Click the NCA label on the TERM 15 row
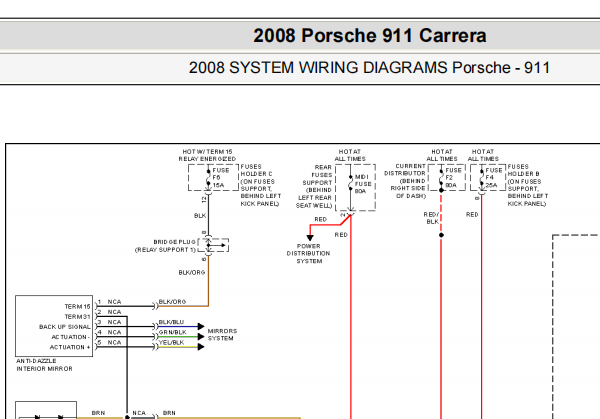The height and width of the screenshot is (419, 600). click(114, 302)
